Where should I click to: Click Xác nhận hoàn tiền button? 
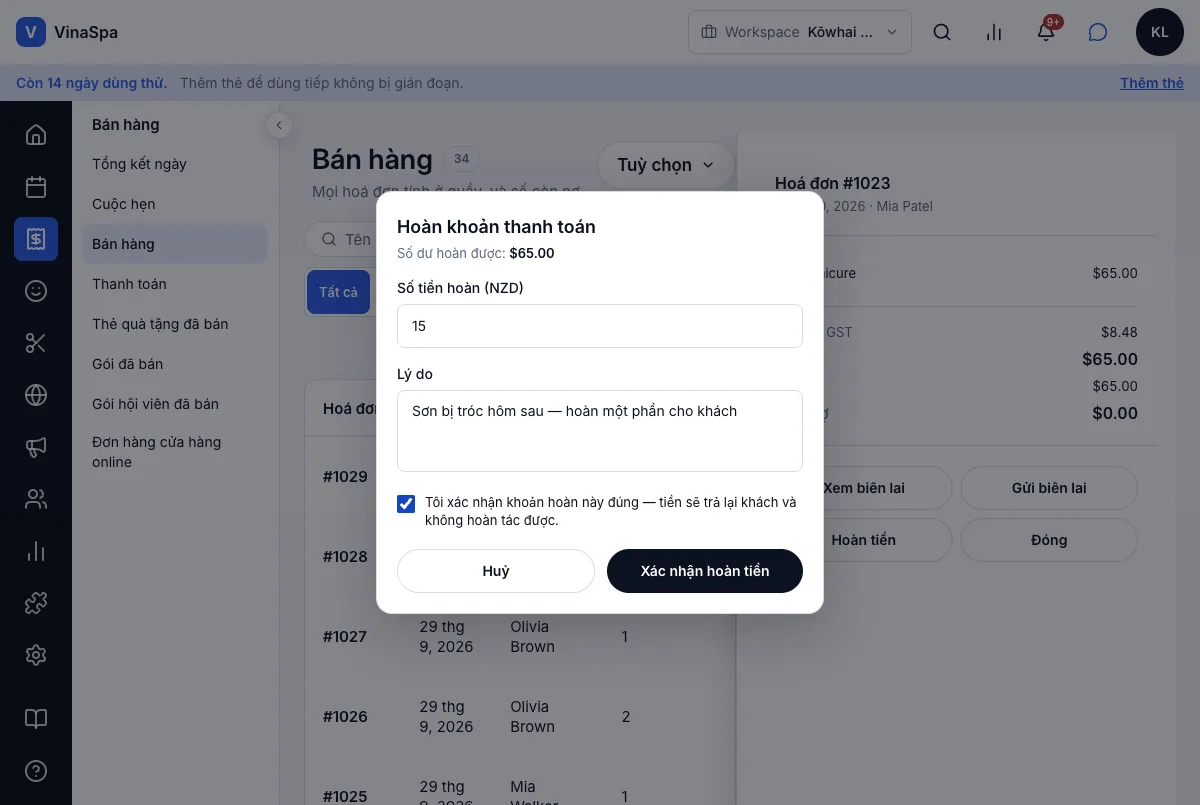tap(705, 571)
